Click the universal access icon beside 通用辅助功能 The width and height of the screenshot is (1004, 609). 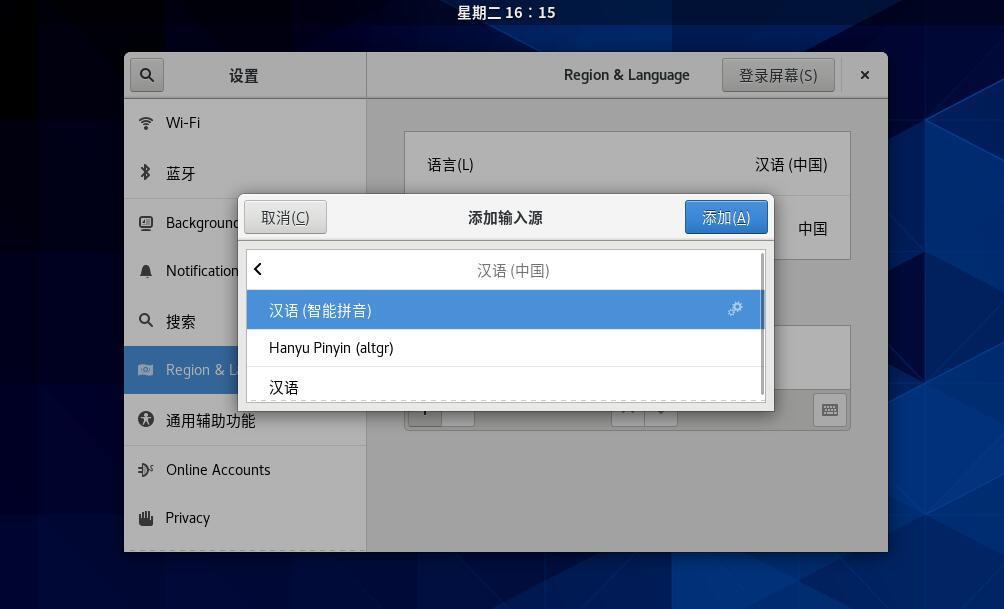pyautogui.click(x=146, y=419)
